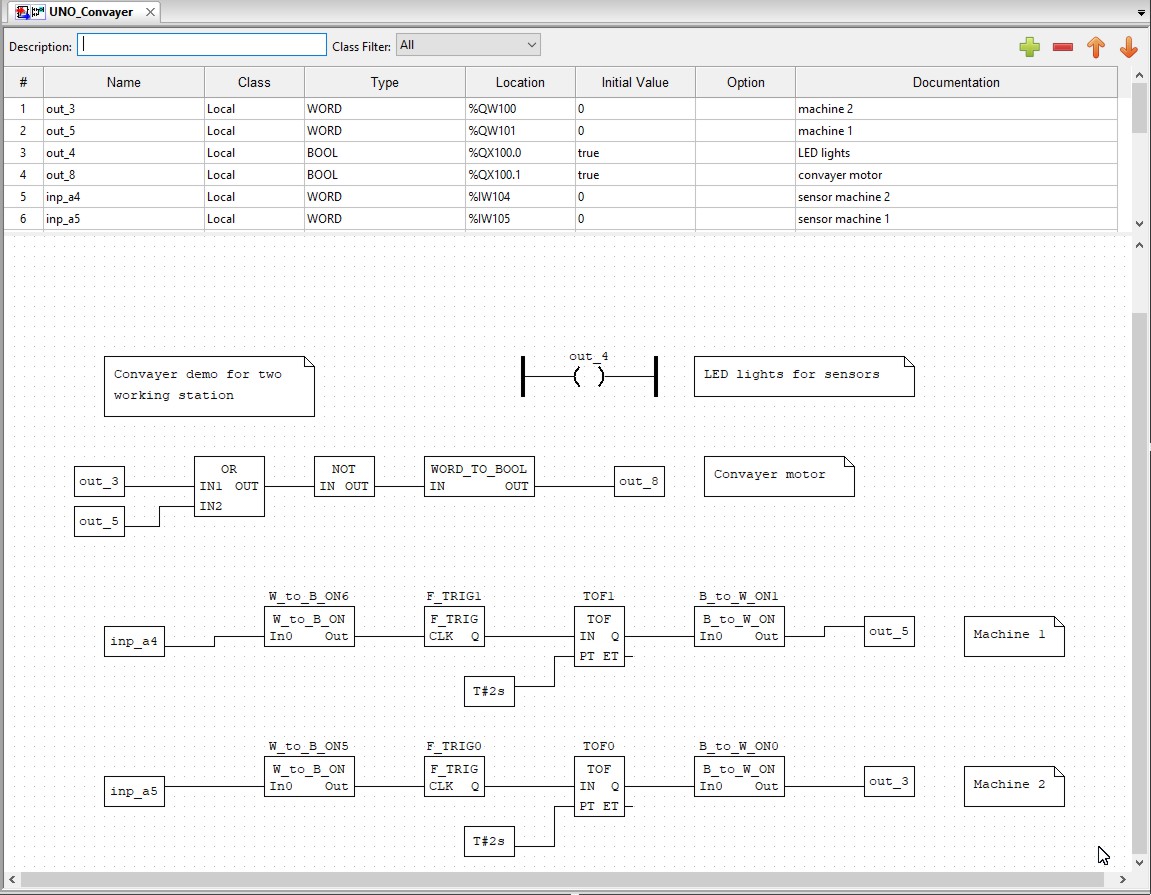
Task: Click the Initial Value column header
Action: click(635, 82)
